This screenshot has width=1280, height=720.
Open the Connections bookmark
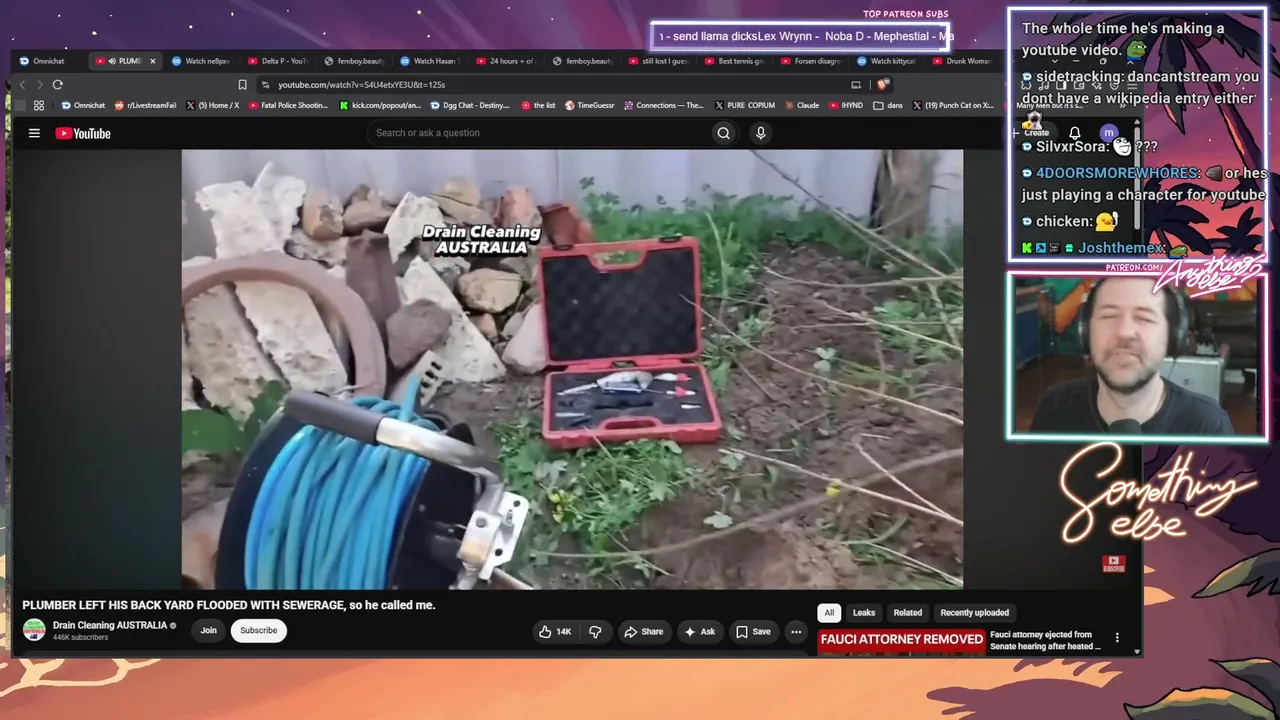[x=664, y=105]
